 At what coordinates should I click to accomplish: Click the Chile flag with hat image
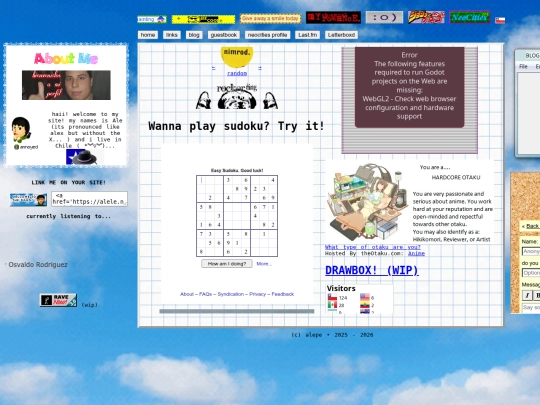click(85, 157)
